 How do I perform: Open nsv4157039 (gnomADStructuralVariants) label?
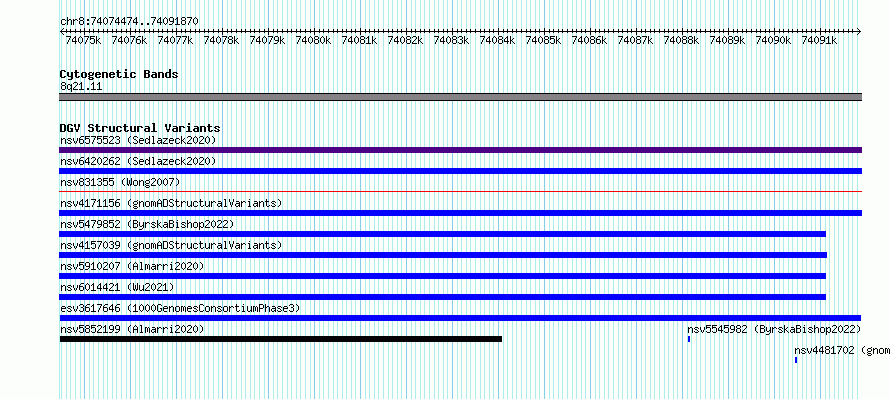click(171, 245)
